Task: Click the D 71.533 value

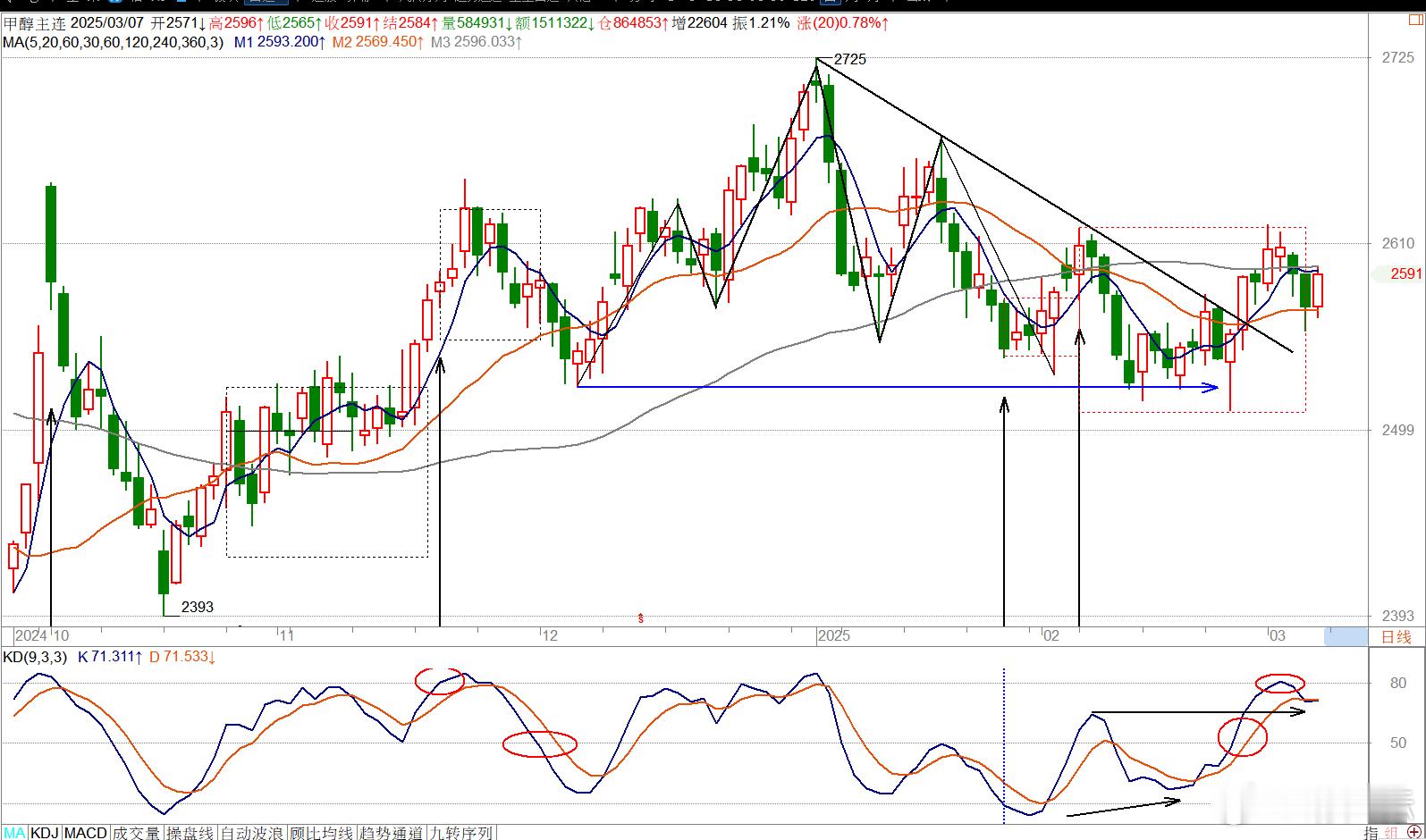Action: point(182,657)
